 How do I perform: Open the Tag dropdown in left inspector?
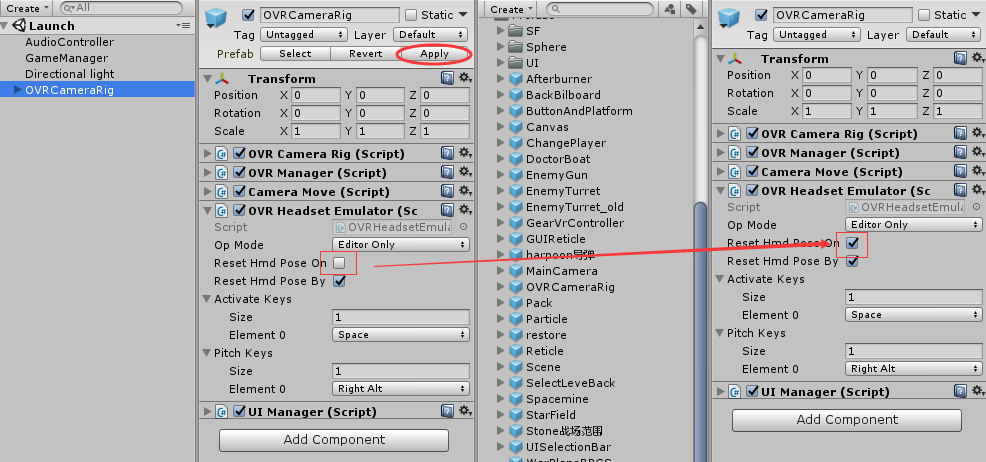click(304, 35)
